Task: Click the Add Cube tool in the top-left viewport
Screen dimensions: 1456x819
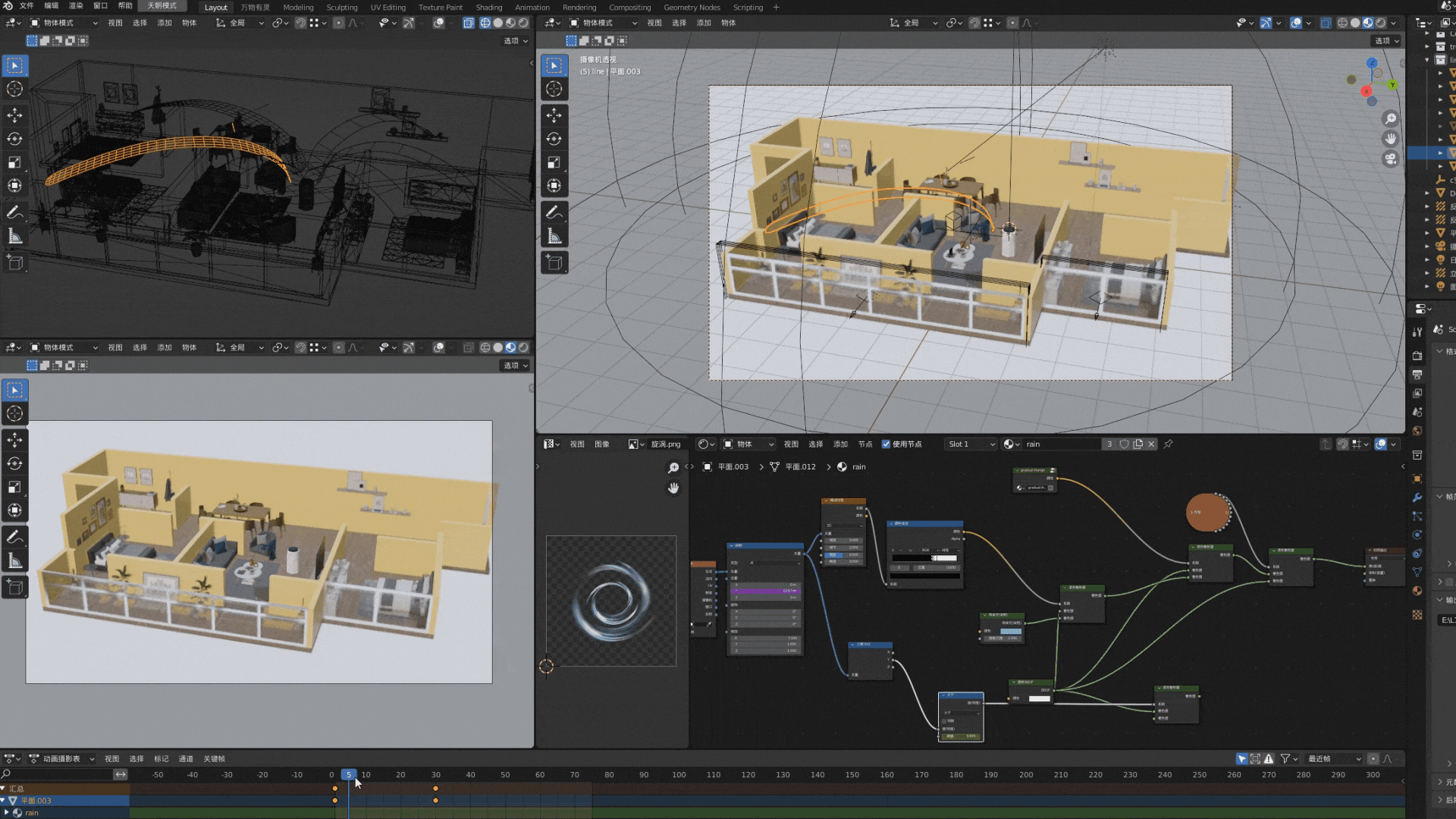Action: [14, 262]
